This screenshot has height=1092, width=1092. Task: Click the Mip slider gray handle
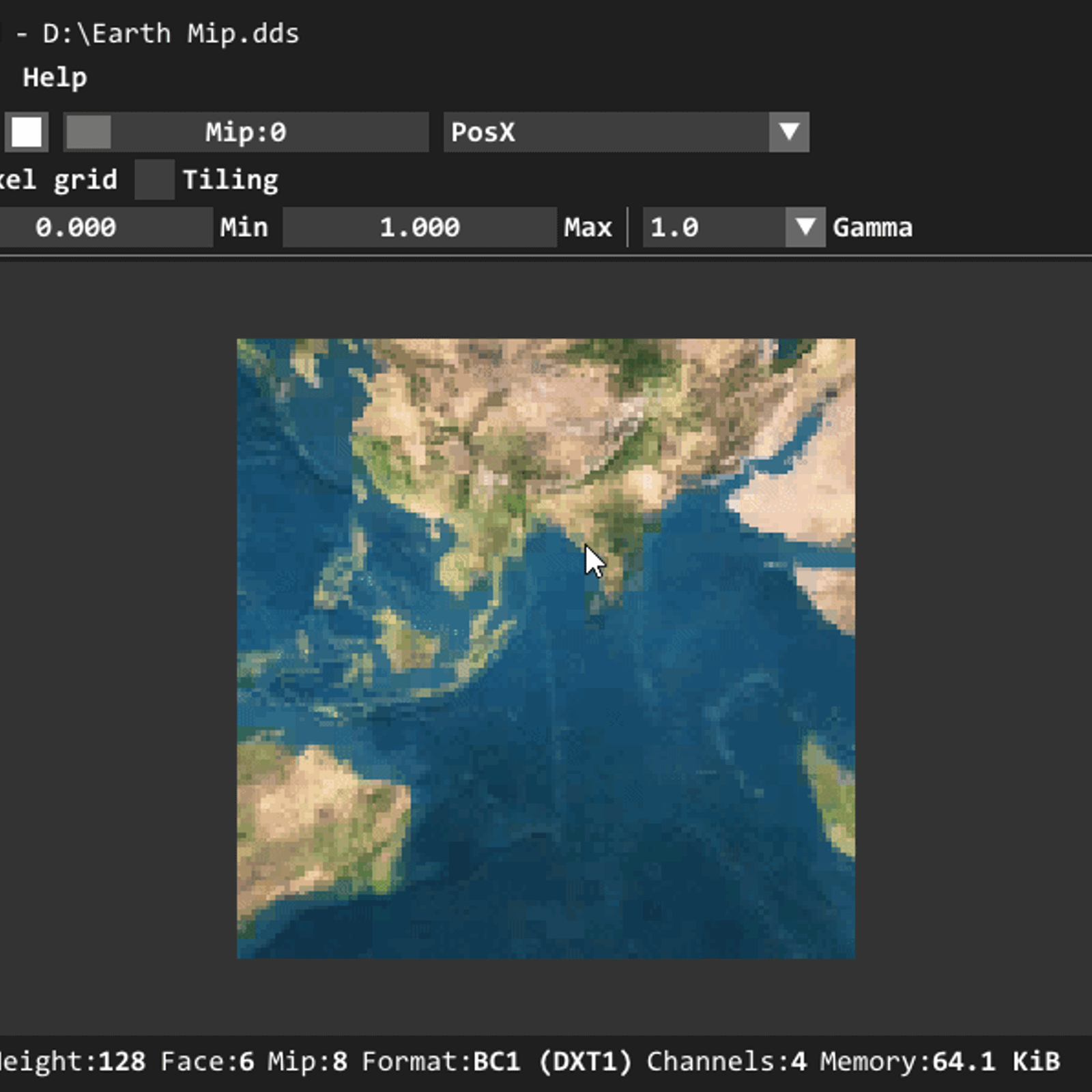click(x=89, y=132)
